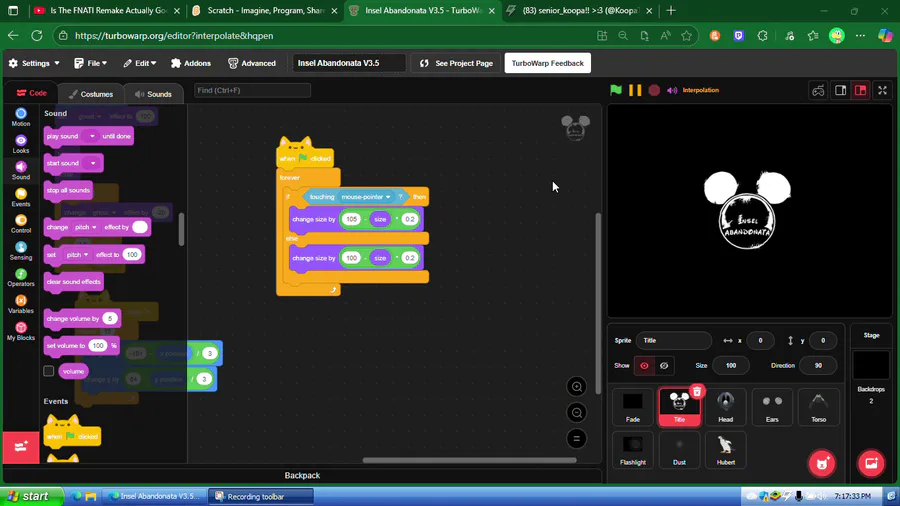Click the sprite y position field

tap(823, 340)
